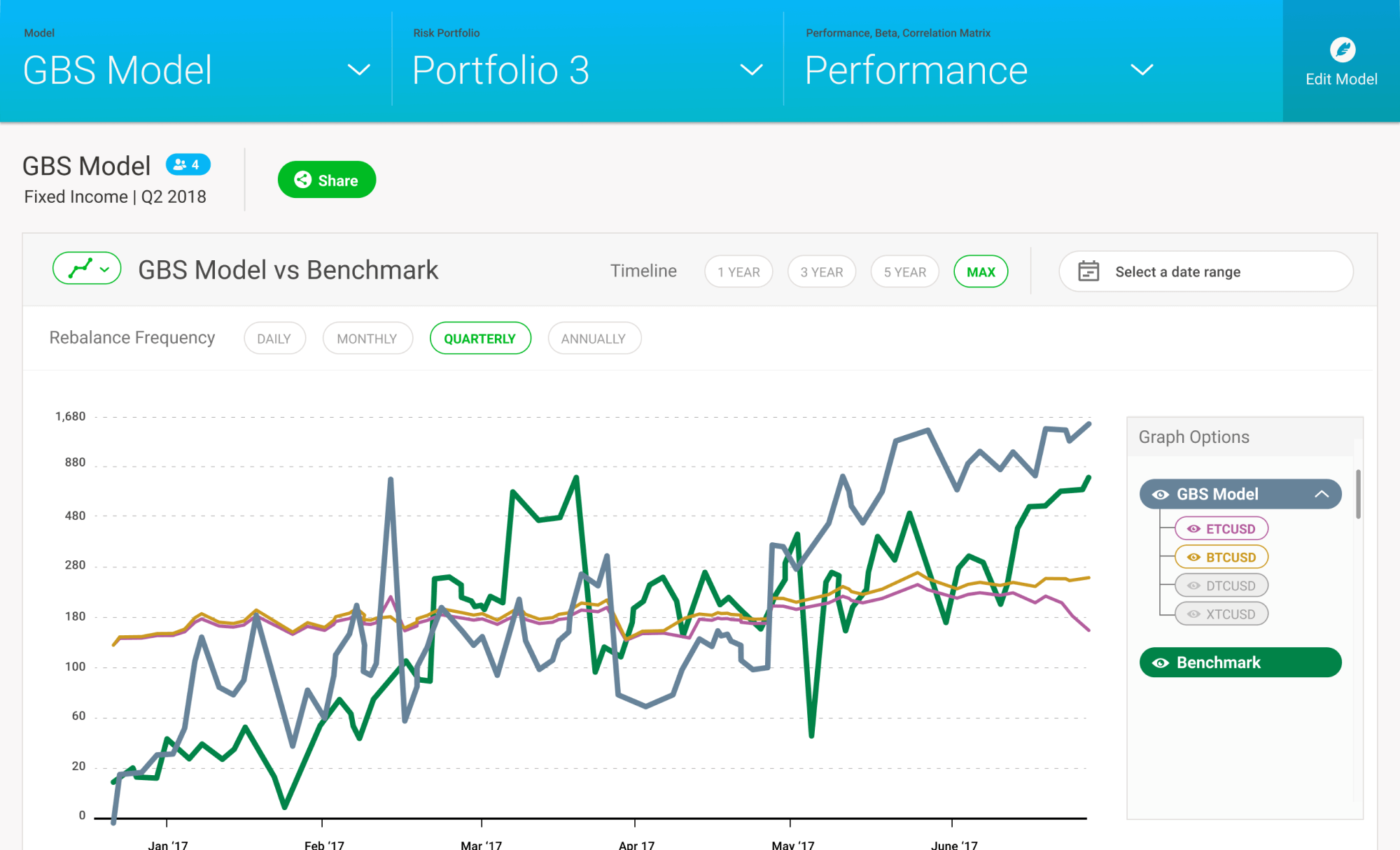Screen dimensions: 1400x850
Task: Collapse the GBS Model series group
Action: point(1322,494)
